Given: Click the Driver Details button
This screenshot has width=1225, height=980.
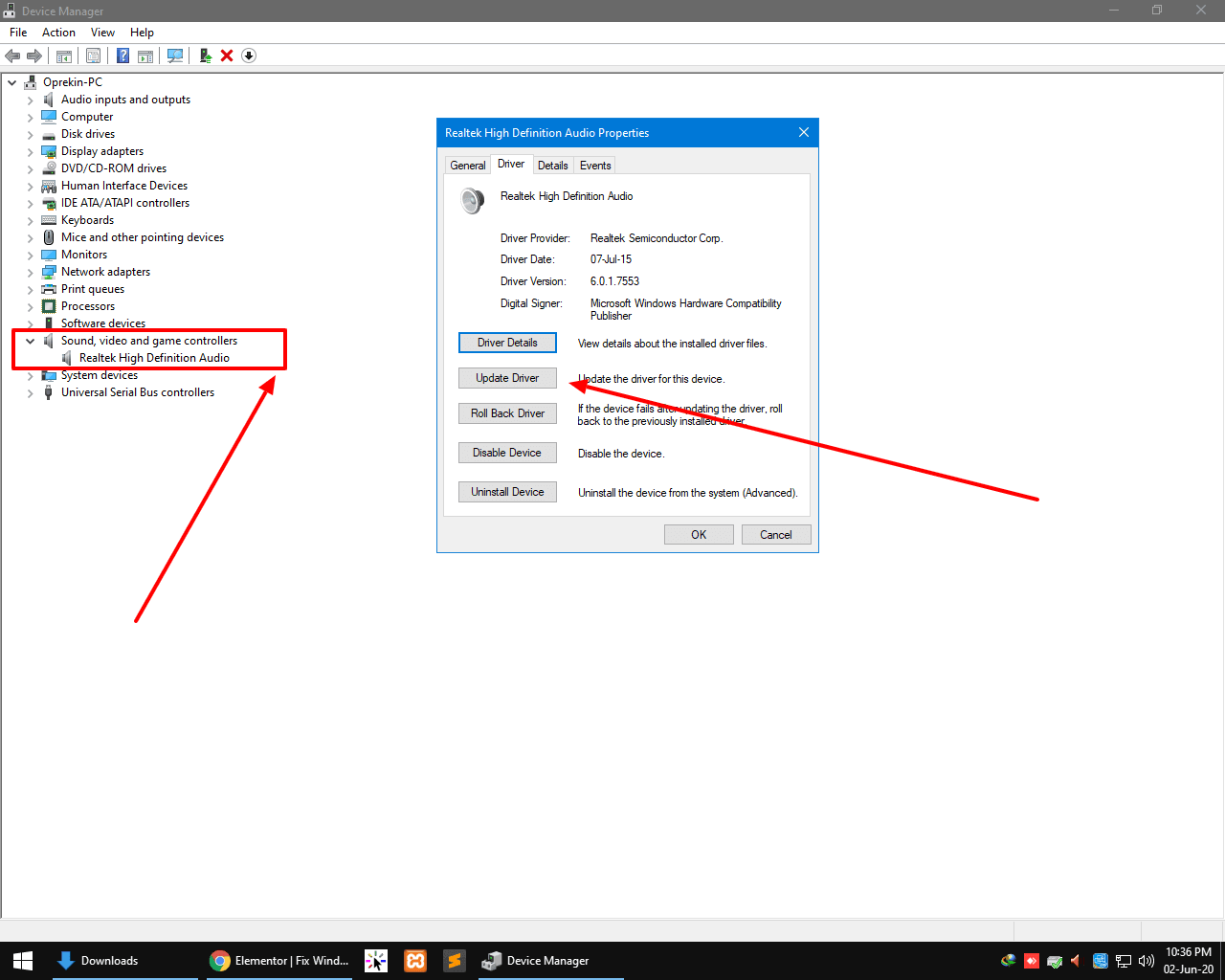Looking at the screenshot, I should click(507, 343).
